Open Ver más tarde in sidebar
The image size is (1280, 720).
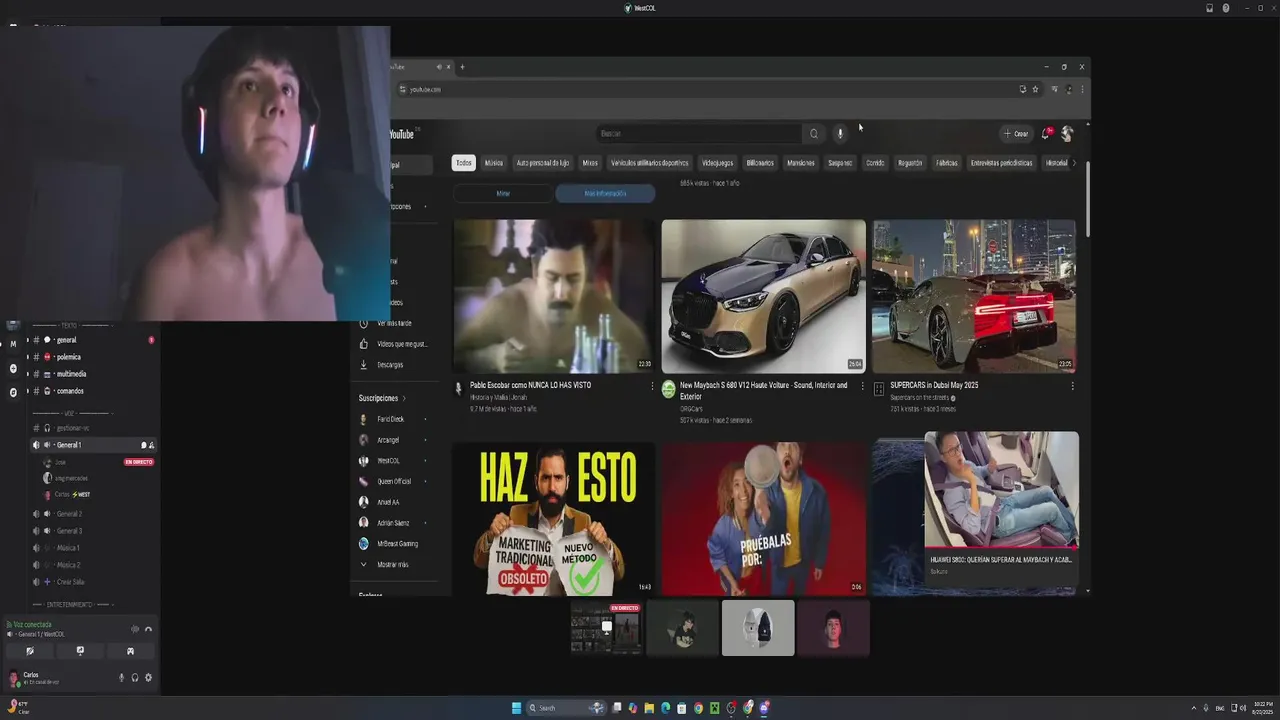tap(393, 323)
